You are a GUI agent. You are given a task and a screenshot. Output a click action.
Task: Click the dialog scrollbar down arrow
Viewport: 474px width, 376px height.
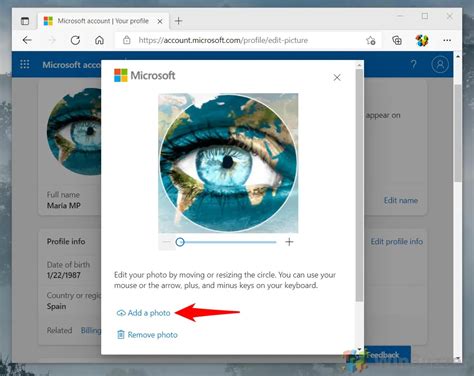click(359, 349)
